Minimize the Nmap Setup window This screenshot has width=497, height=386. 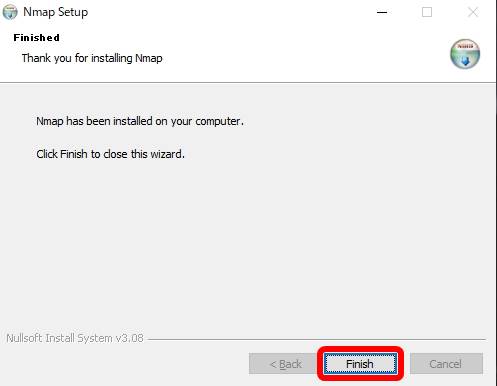(382, 12)
